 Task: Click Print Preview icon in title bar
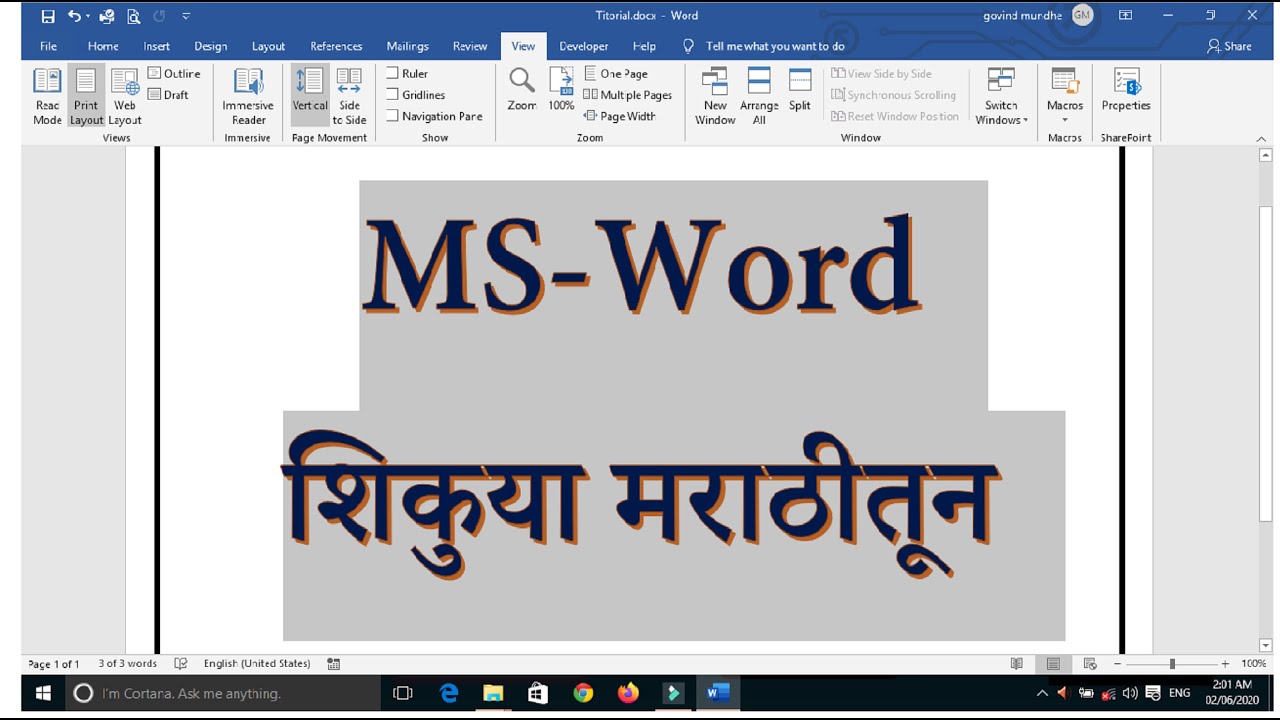[x=133, y=16]
